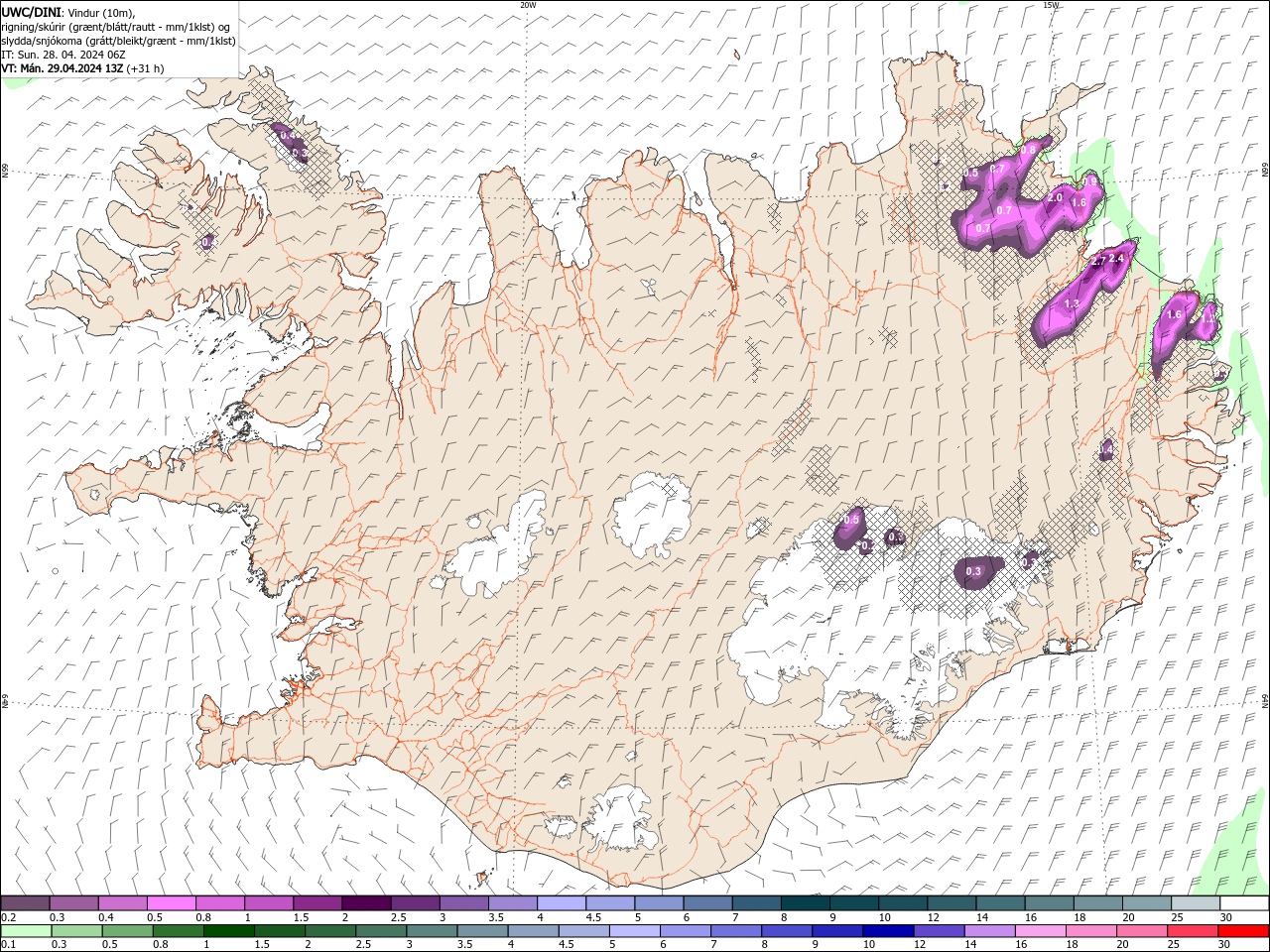The width and height of the screenshot is (1270, 952).
Task: Click the 'VT: Mán. 29.04.2024 13Z' valid time
Action: (63, 68)
